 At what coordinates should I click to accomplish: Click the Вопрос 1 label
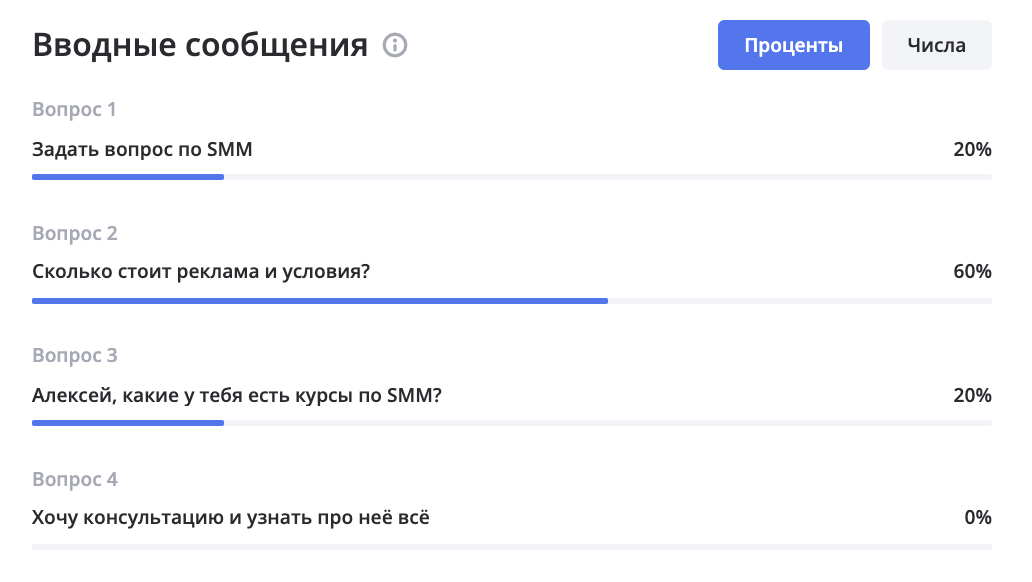(x=74, y=109)
